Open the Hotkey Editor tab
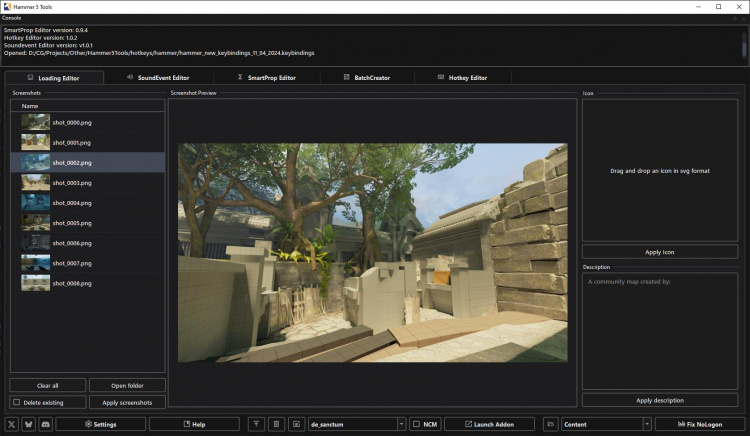The height and width of the screenshot is (436, 750). [x=464, y=77]
